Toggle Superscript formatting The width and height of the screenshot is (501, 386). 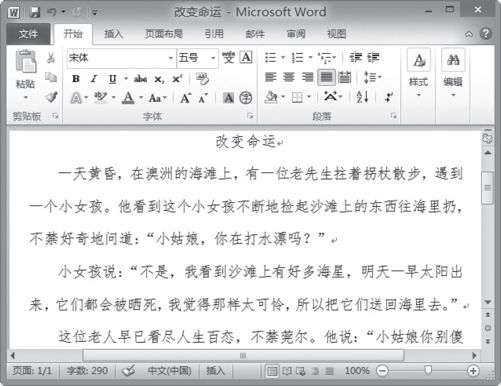[177, 79]
